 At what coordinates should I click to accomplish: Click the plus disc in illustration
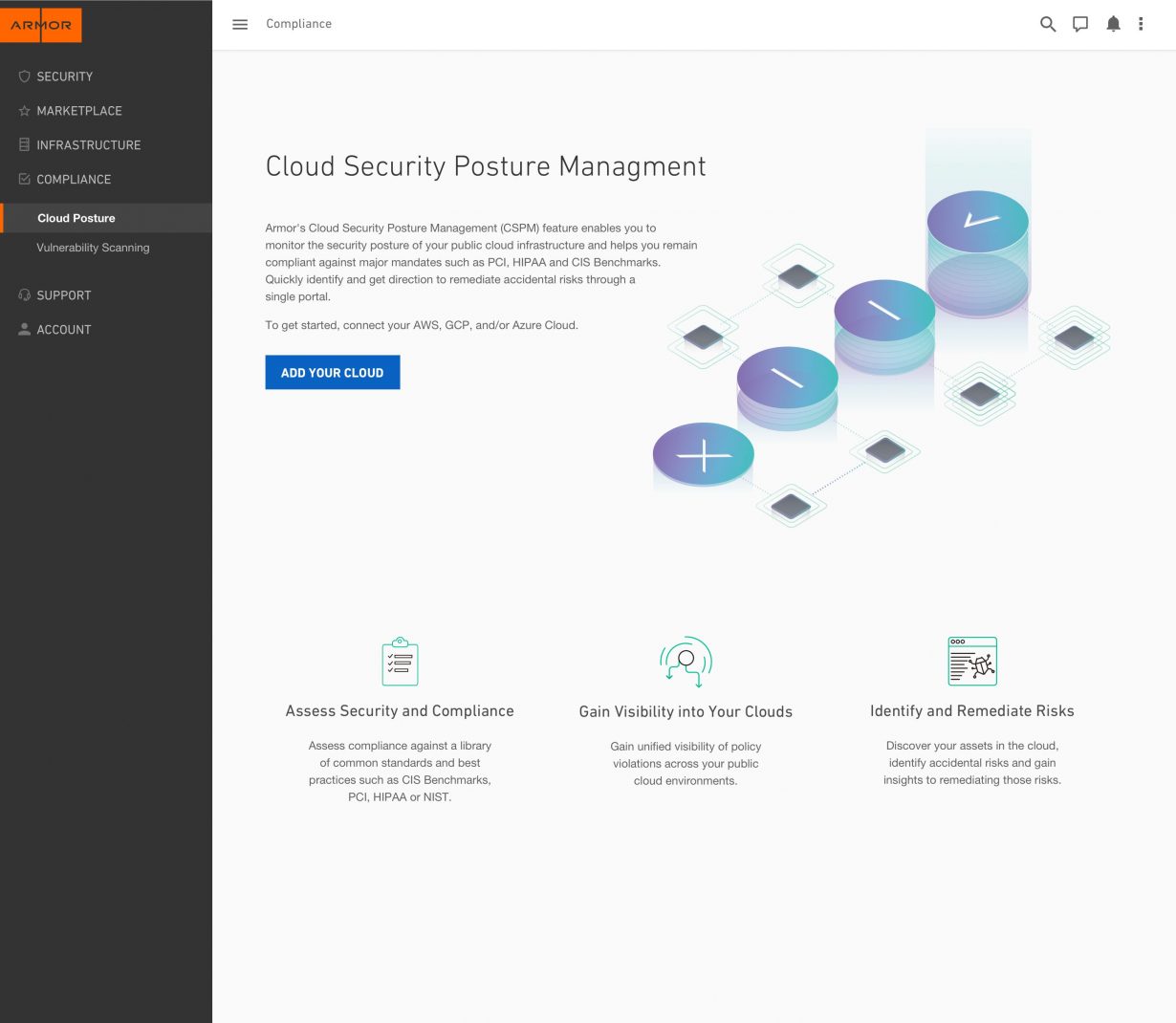pyautogui.click(x=704, y=455)
